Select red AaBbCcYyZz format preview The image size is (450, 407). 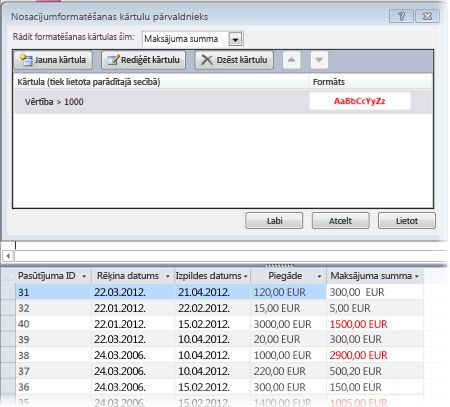[360, 101]
